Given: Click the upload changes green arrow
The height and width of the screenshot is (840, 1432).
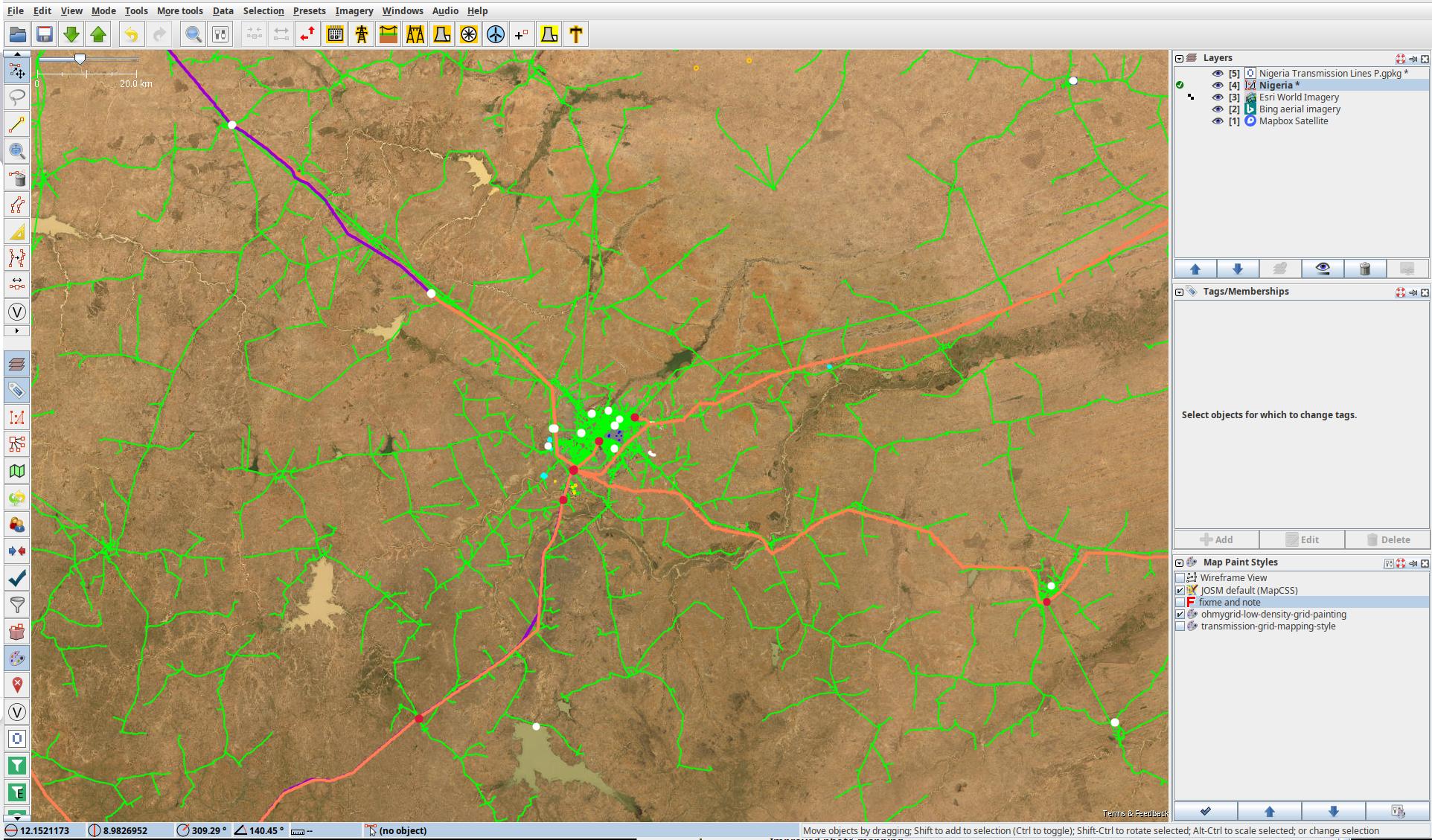Looking at the screenshot, I should coord(98,34).
